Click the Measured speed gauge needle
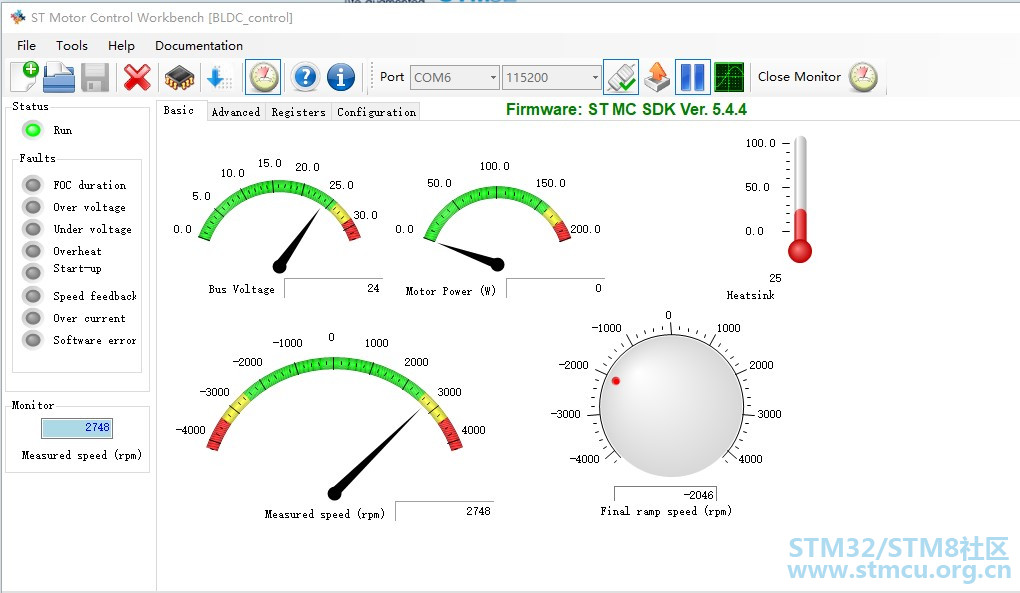This screenshot has height=593, width=1020. tap(374, 455)
